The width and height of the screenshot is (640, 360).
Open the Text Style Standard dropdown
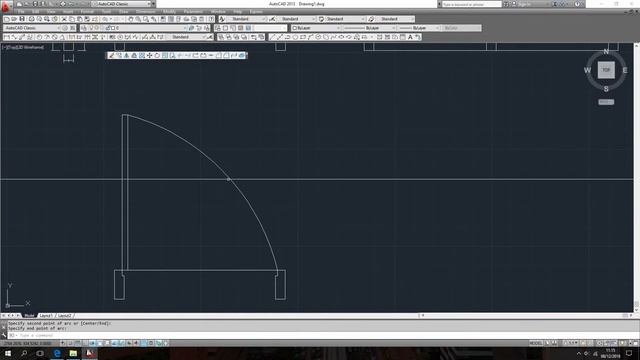click(x=246, y=19)
